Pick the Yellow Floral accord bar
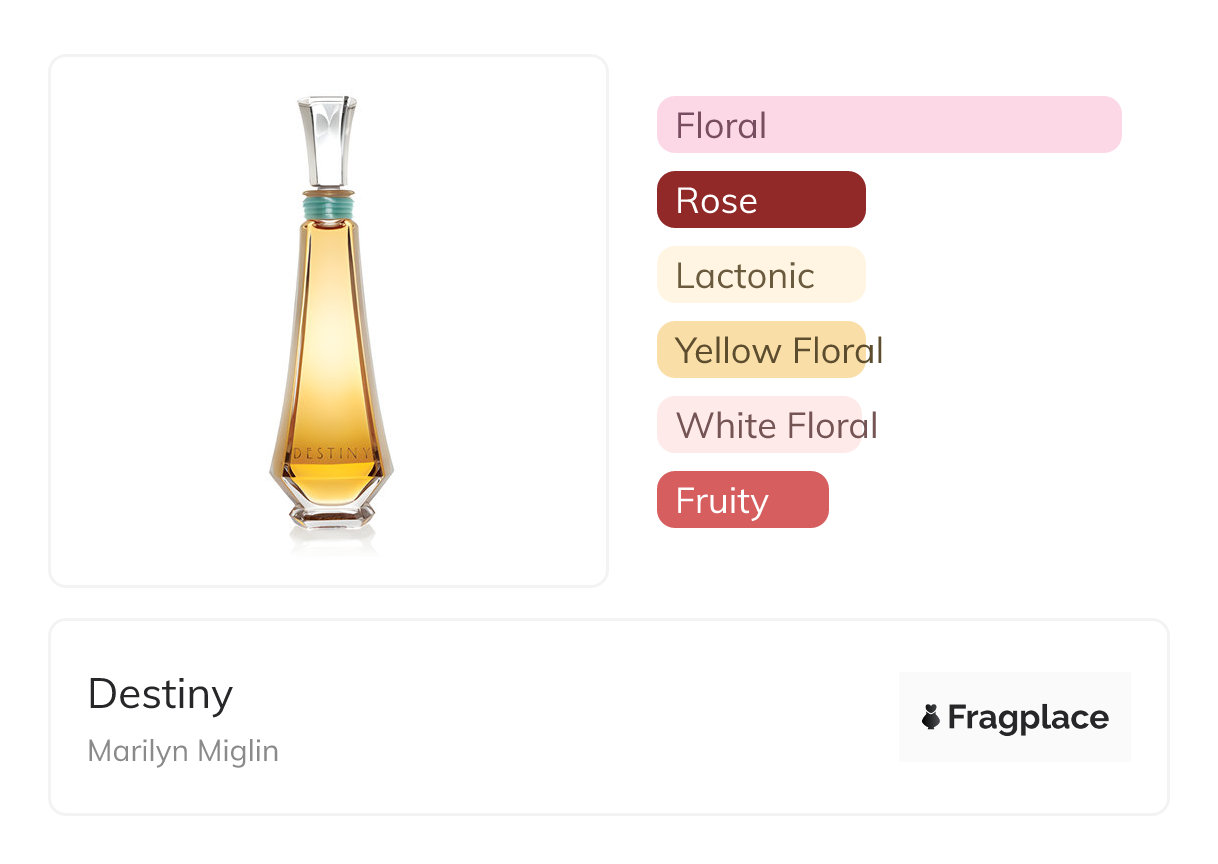 point(760,350)
